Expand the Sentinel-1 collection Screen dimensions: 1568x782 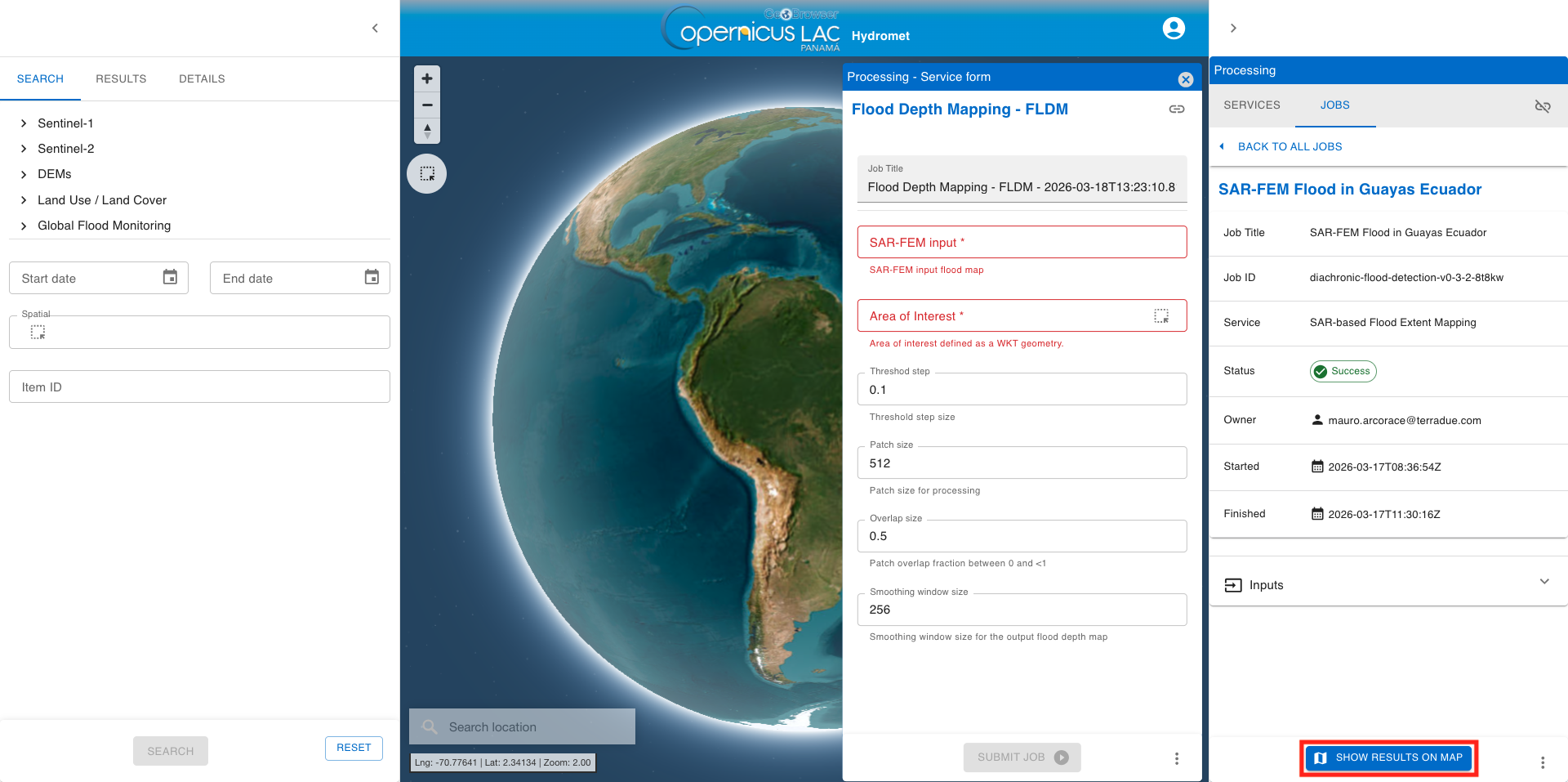[24, 123]
